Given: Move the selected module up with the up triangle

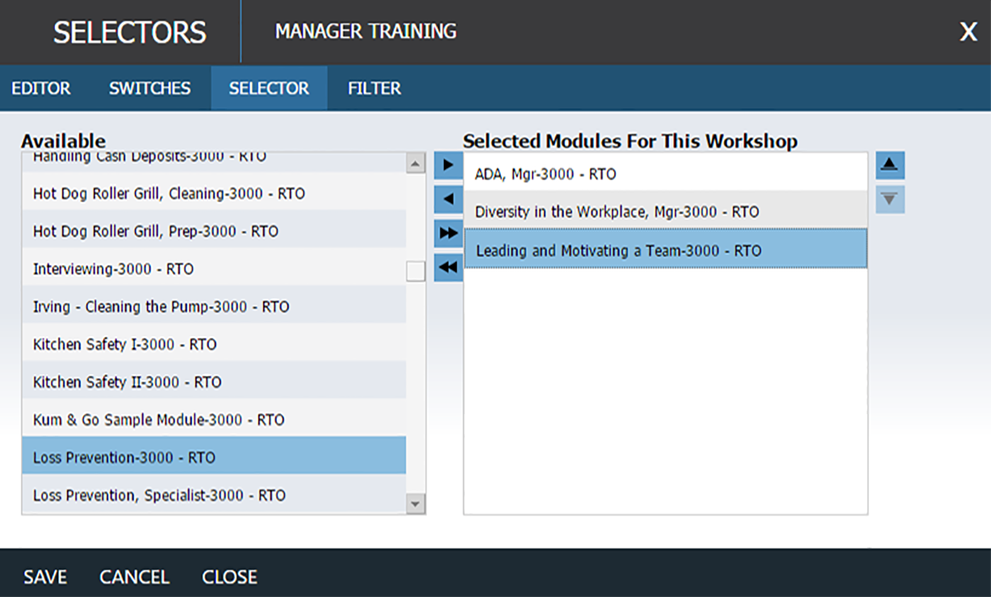Looking at the screenshot, I should coord(890,165).
